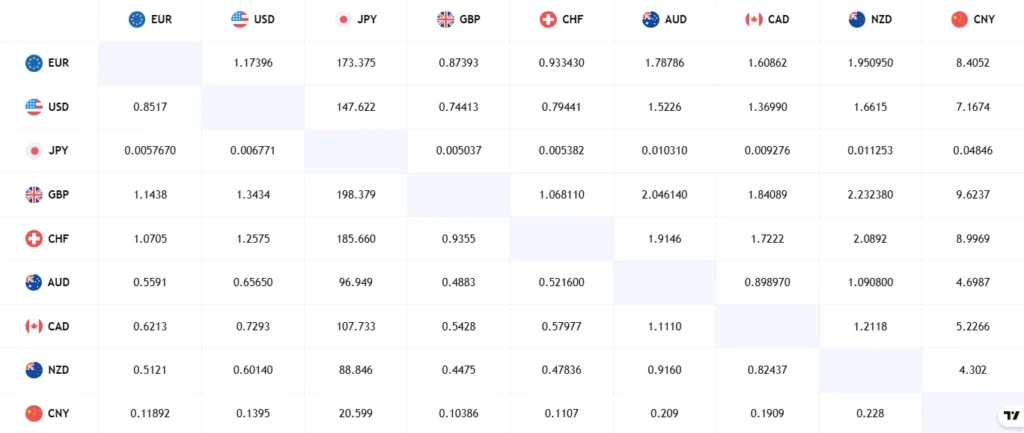Click the Euro flag icon in header row
1024x433 pixels.
pos(137,19)
